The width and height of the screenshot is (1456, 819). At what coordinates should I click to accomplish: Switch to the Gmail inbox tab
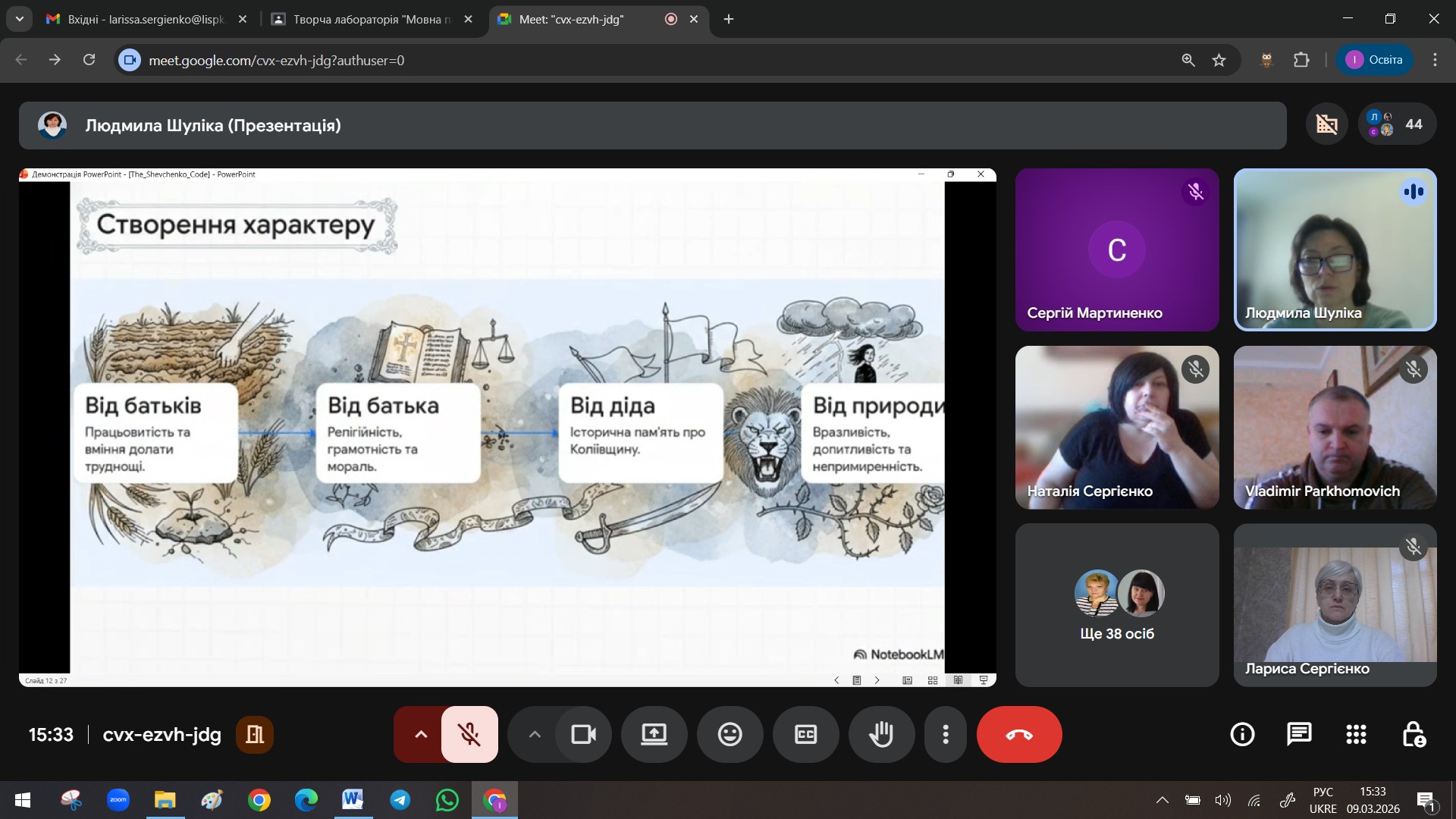coord(144,19)
